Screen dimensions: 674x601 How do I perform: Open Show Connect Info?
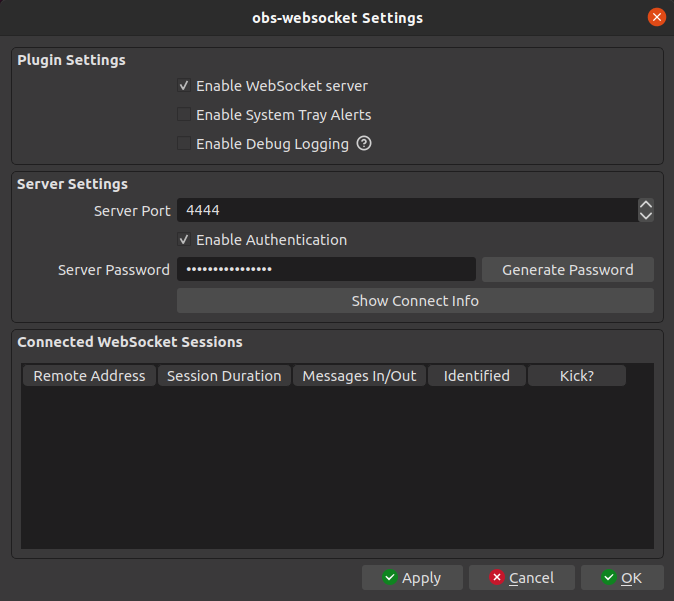tap(415, 300)
